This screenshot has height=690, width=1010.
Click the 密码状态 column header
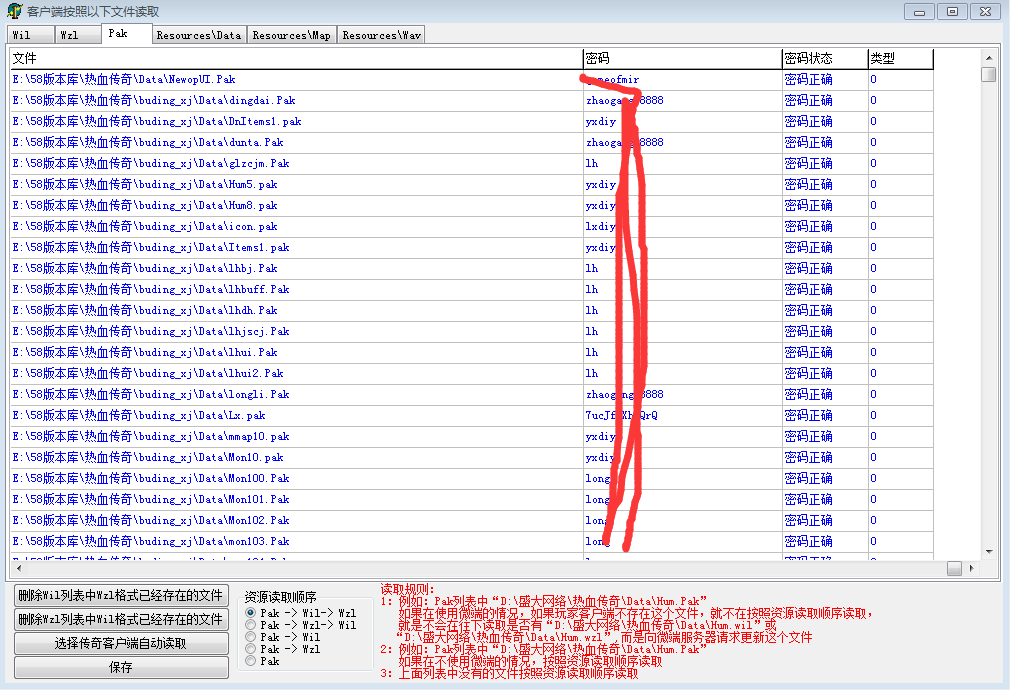coord(823,59)
